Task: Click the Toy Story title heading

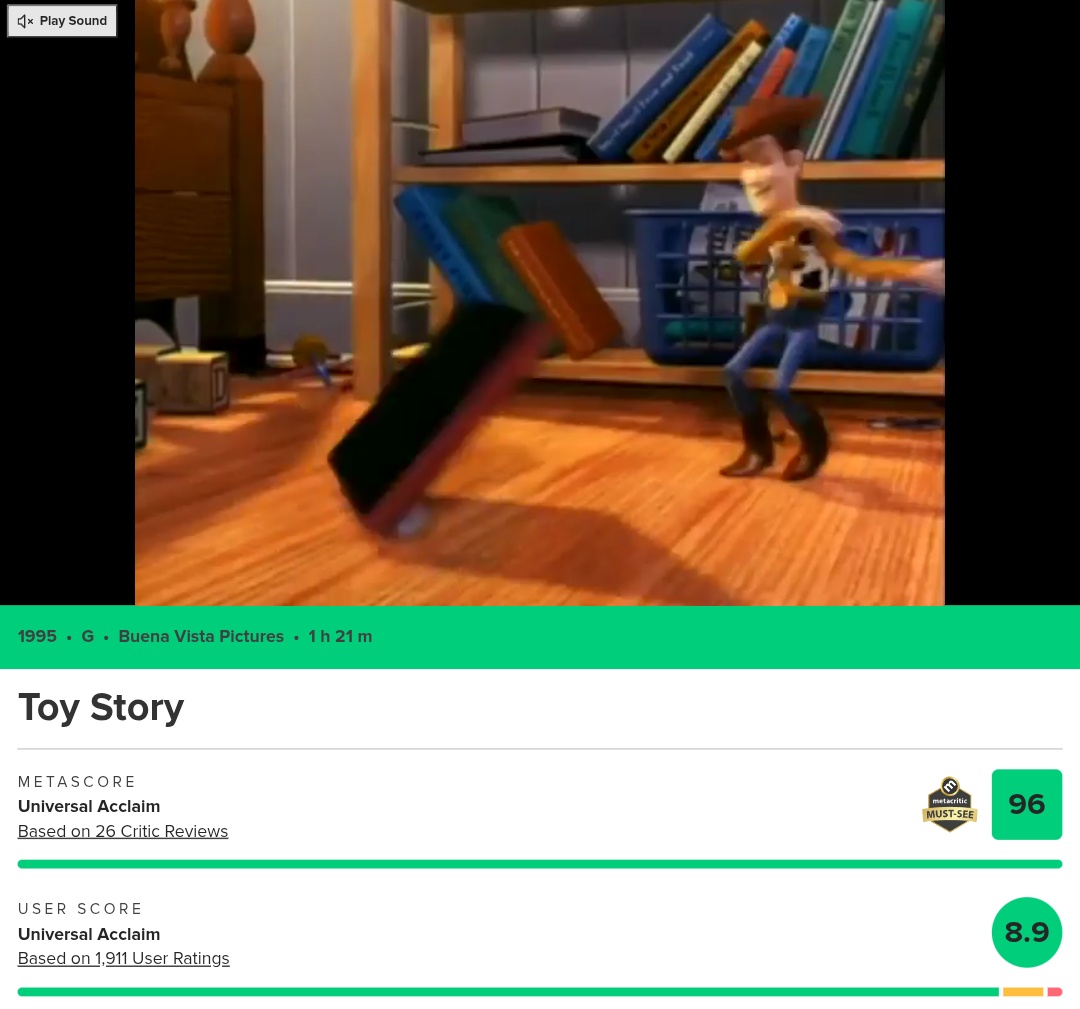Action: coord(101,707)
